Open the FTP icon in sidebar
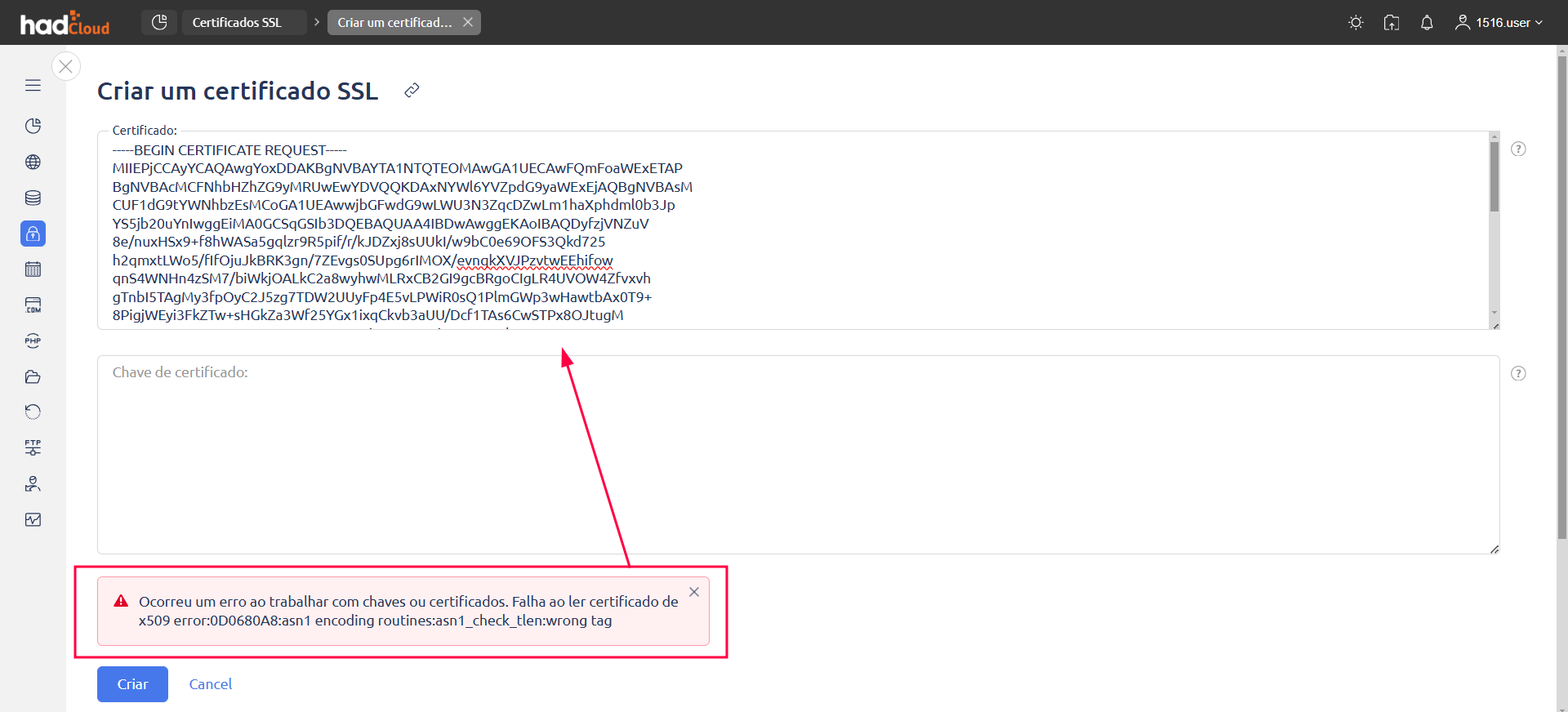Screen dimensions: 1568x712 [33, 447]
